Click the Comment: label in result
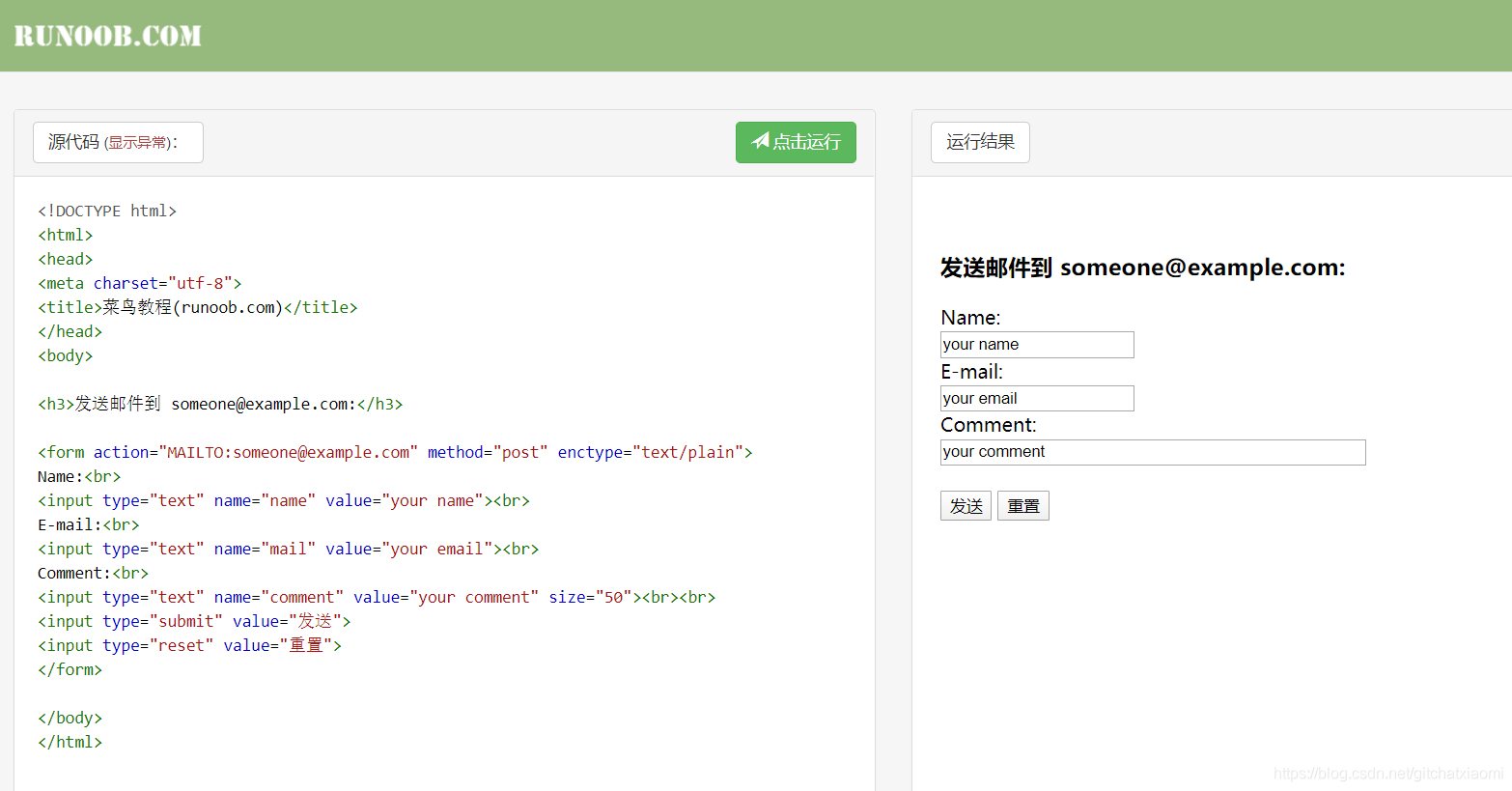This screenshot has width=1512, height=791. (x=989, y=425)
